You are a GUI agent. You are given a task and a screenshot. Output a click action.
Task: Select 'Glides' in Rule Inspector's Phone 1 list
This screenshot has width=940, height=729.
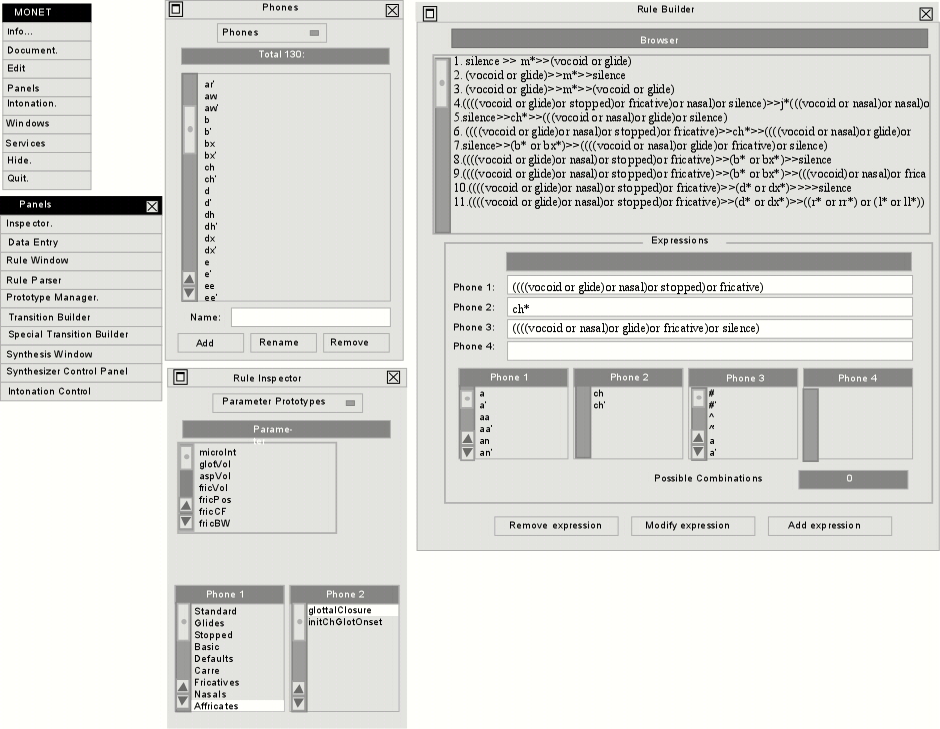[x=209, y=623]
